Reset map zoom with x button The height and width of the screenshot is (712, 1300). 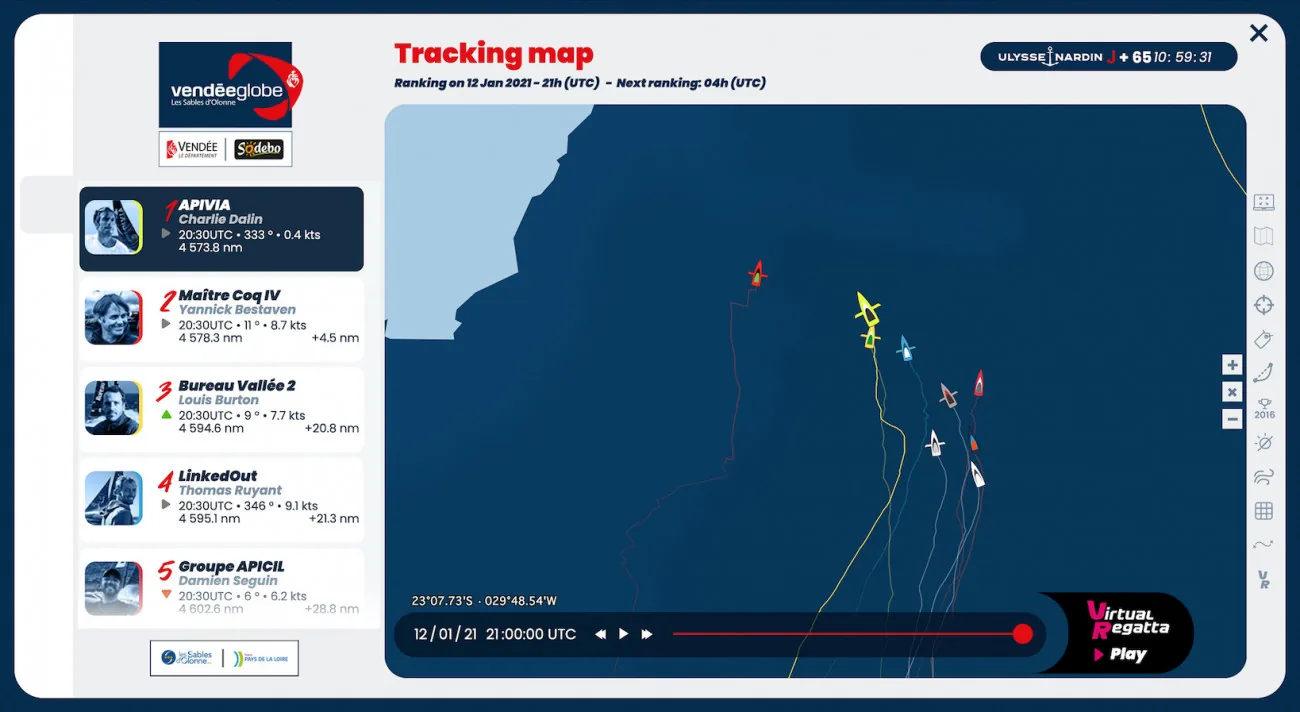[1232, 392]
